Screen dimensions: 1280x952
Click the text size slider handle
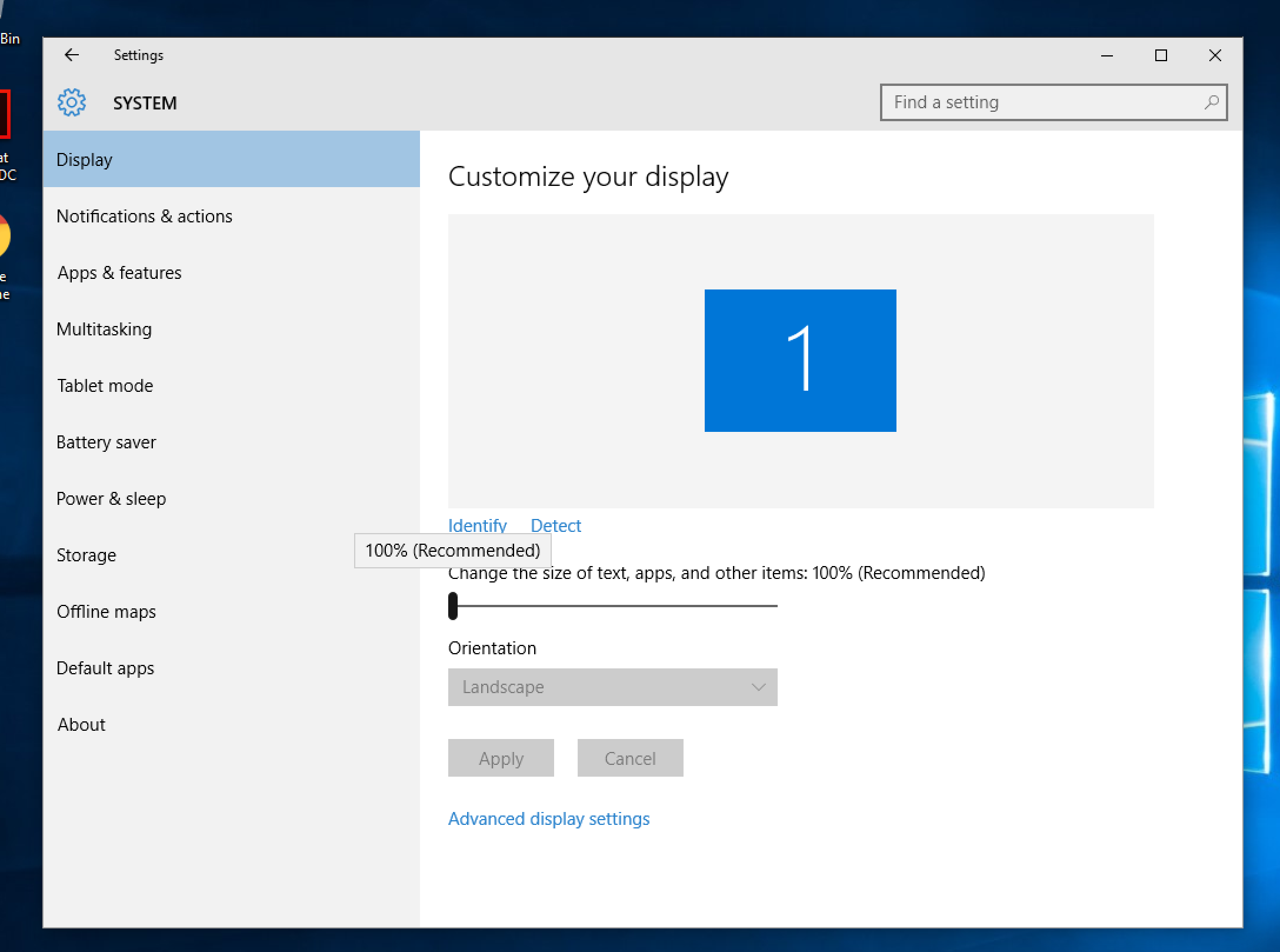point(453,606)
